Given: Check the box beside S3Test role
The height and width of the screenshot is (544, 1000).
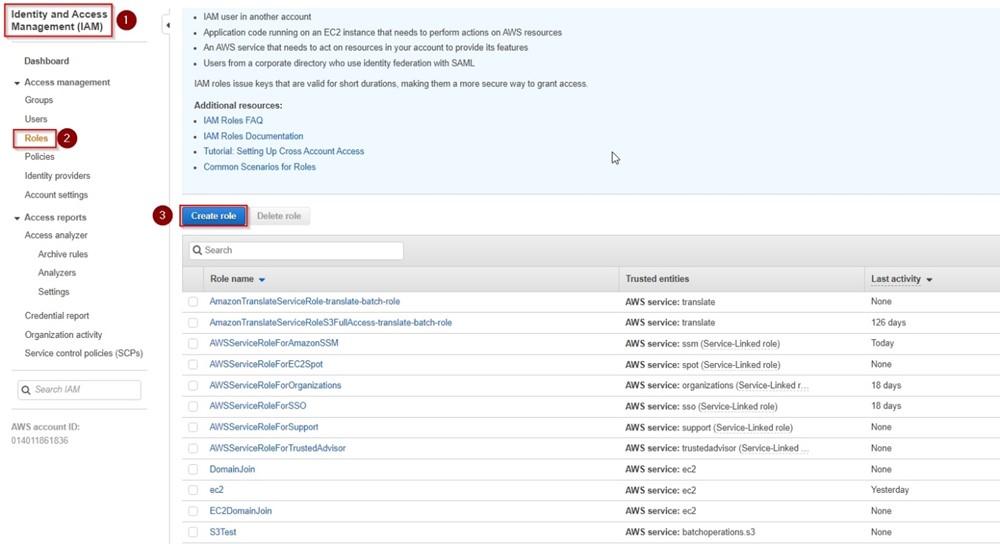Looking at the screenshot, I should pos(193,532).
